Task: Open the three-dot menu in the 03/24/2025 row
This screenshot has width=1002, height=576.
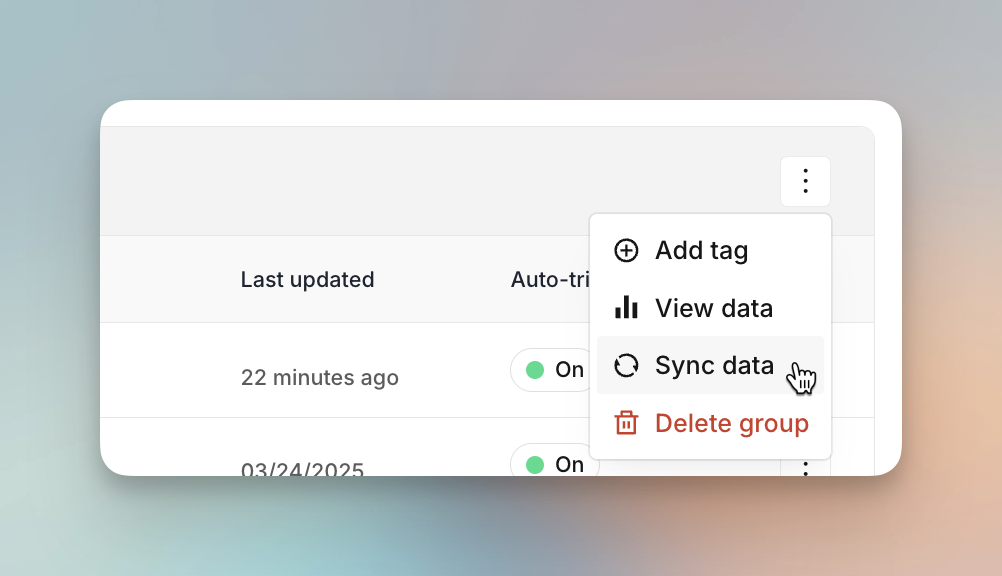Action: (x=805, y=469)
